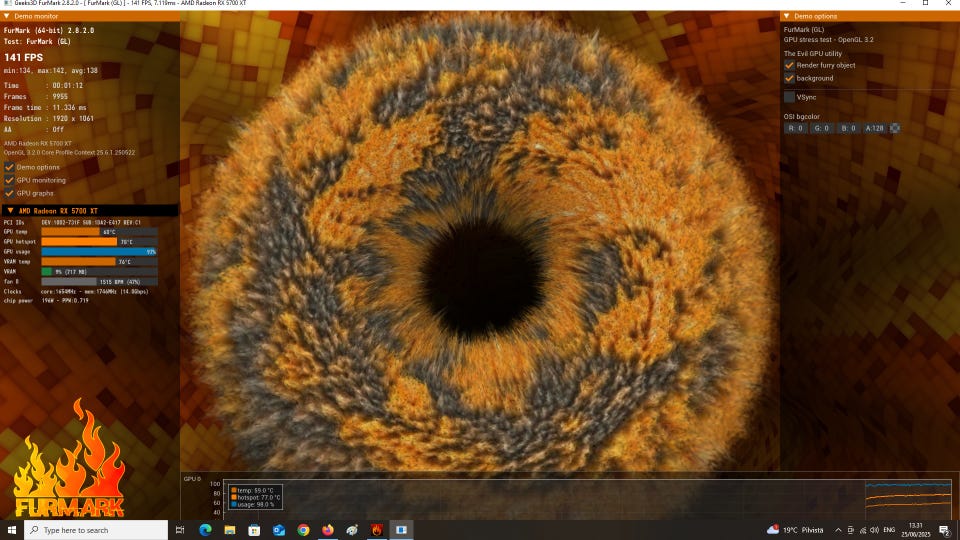Screen dimensions: 960x540
Task: Open Task View on the taskbar
Action: pyautogui.click(x=180, y=530)
